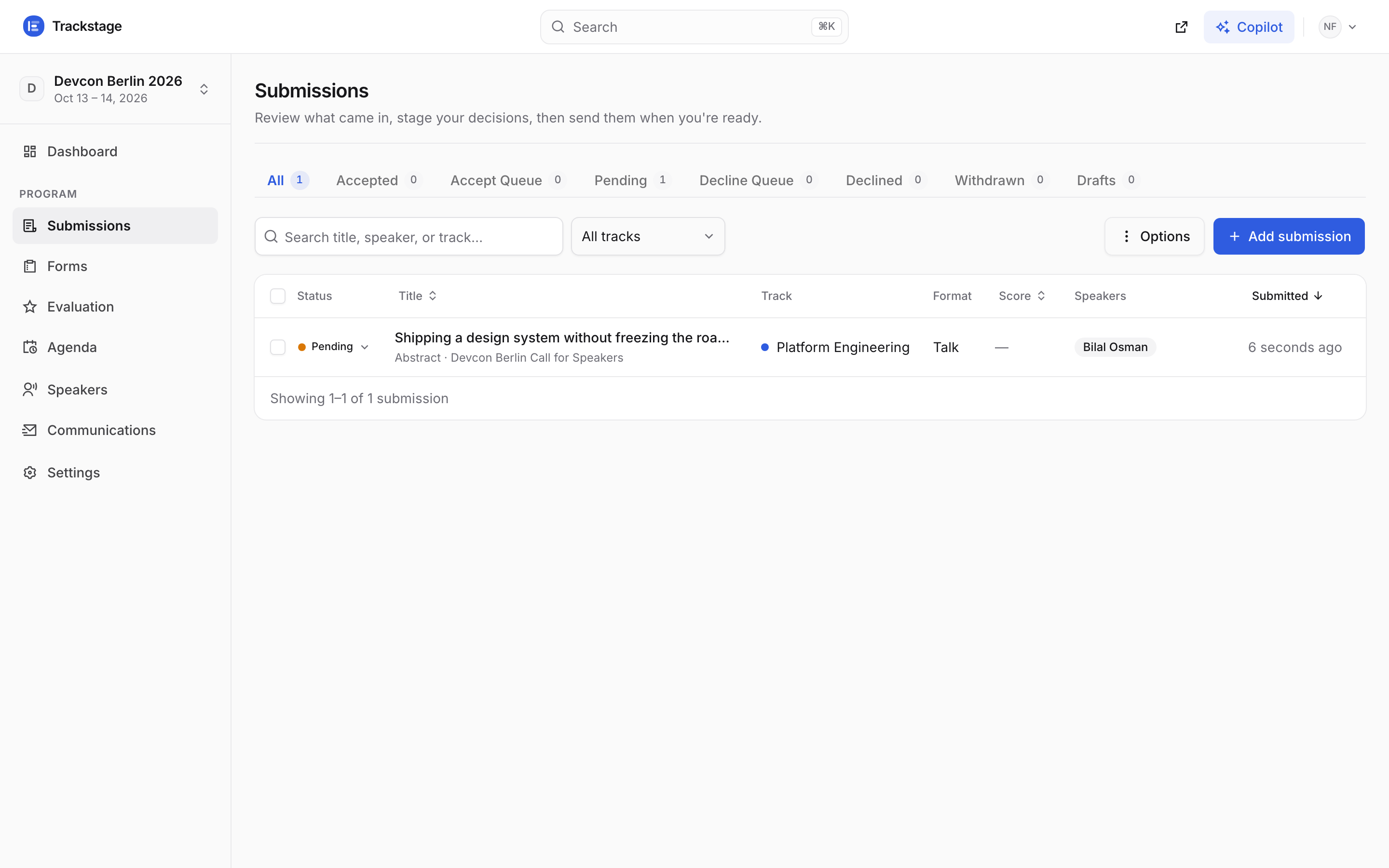
Task: Open the Decline Queue tab
Action: pos(758,180)
